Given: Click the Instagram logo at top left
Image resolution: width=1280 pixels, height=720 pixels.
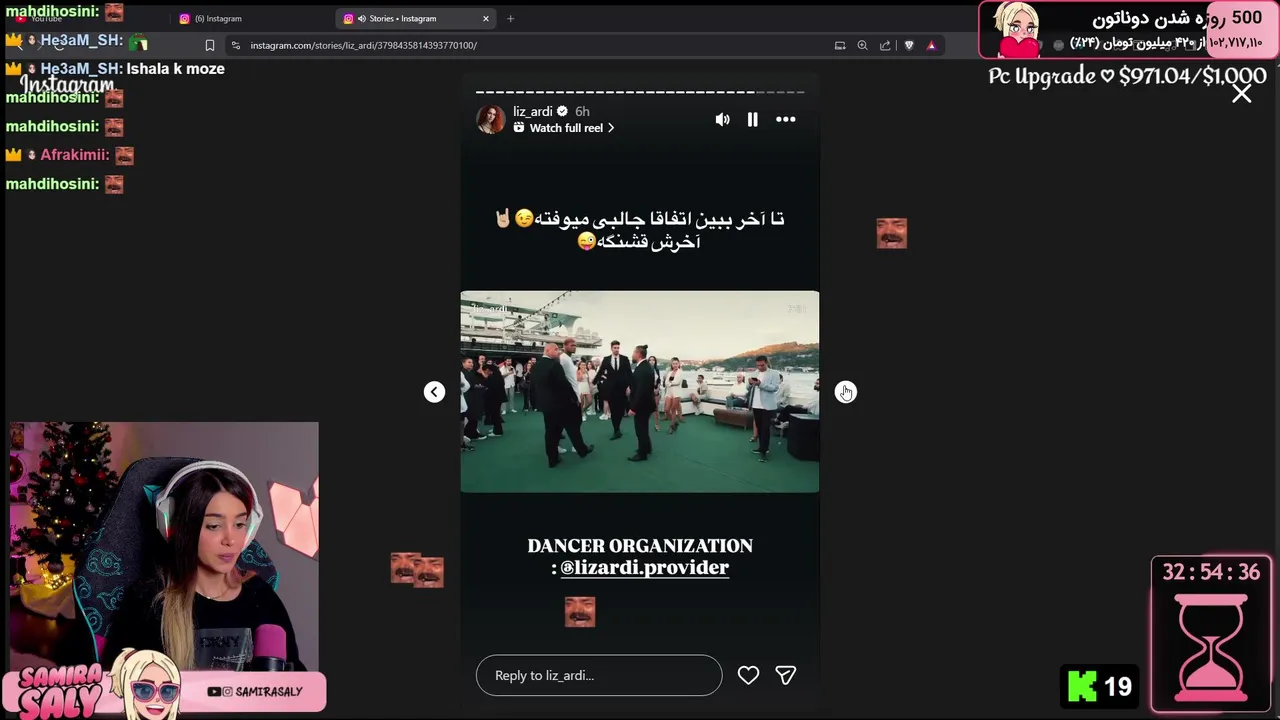Looking at the screenshot, I should [67, 85].
